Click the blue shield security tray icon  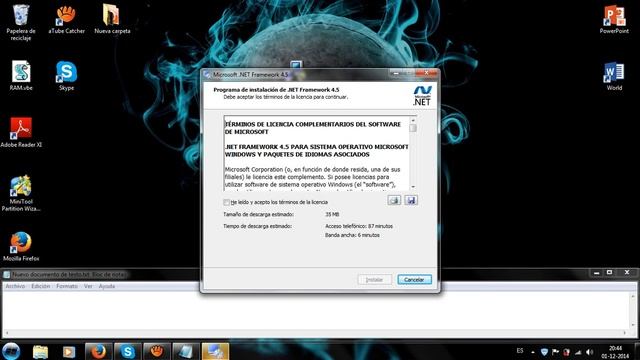(x=544, y=352)
